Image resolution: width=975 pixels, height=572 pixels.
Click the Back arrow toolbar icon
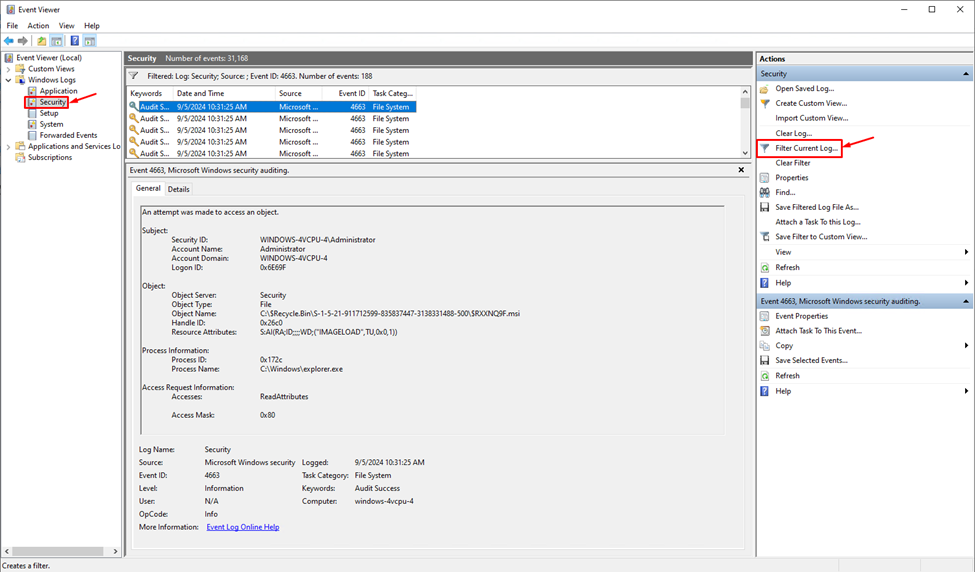point(9,41)
